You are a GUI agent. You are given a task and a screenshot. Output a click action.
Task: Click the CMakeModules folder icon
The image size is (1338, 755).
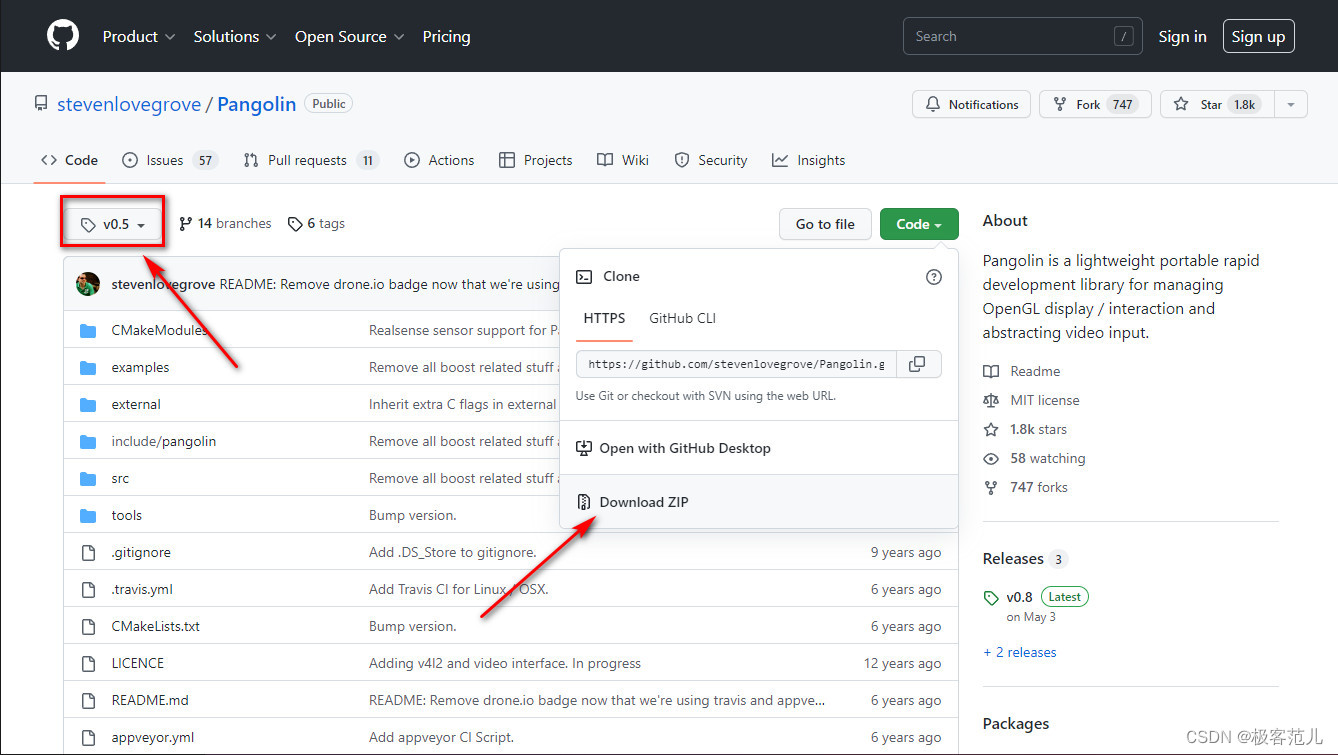(88, 331)
